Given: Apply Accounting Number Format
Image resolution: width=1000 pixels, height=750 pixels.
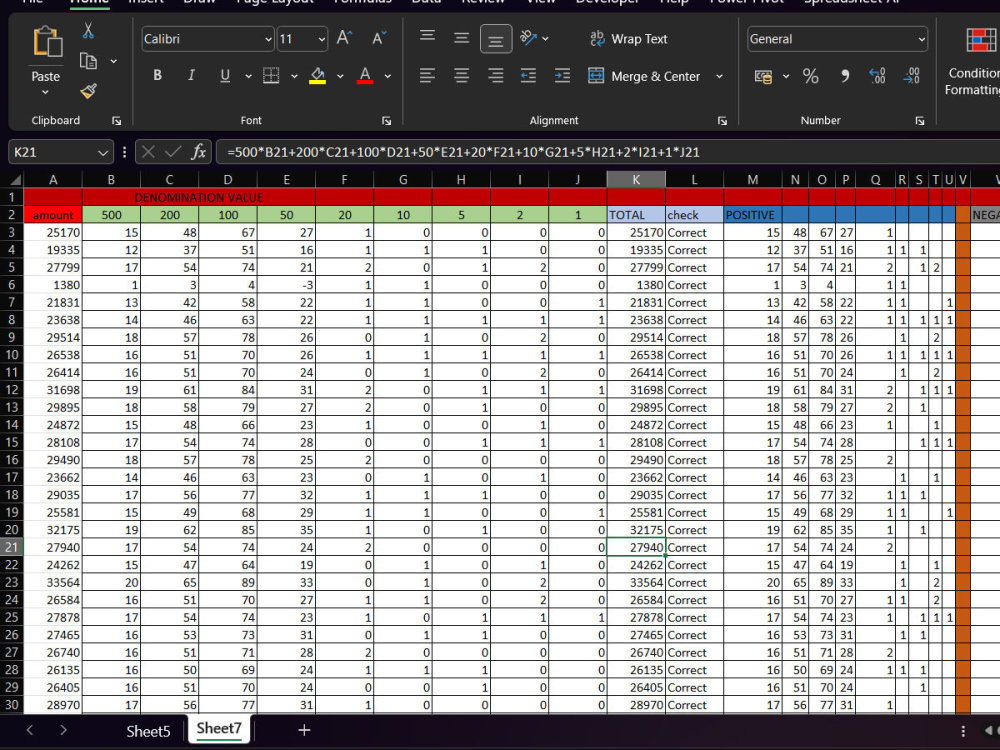Looking at the screenshot, I should click(763, 77).
